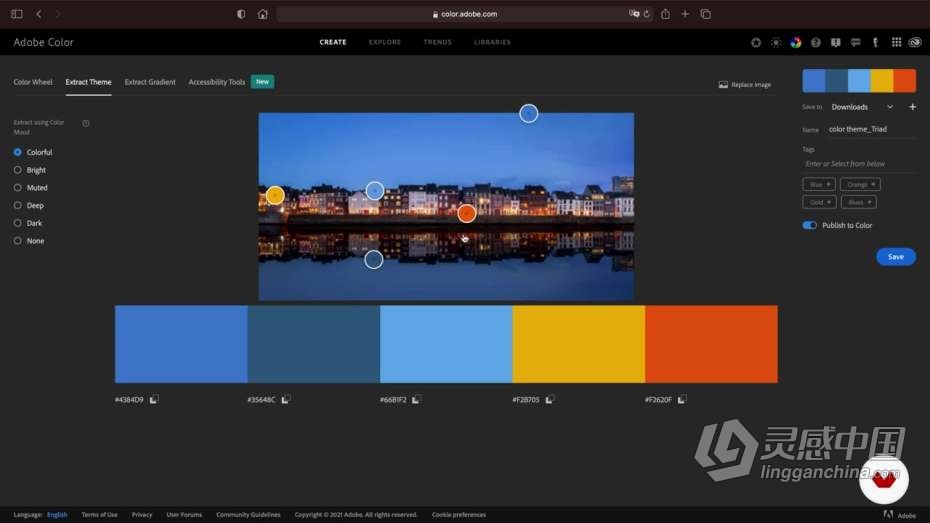Open the Creative Cloud icon
930x523 pixels.
tap(915, 42)
